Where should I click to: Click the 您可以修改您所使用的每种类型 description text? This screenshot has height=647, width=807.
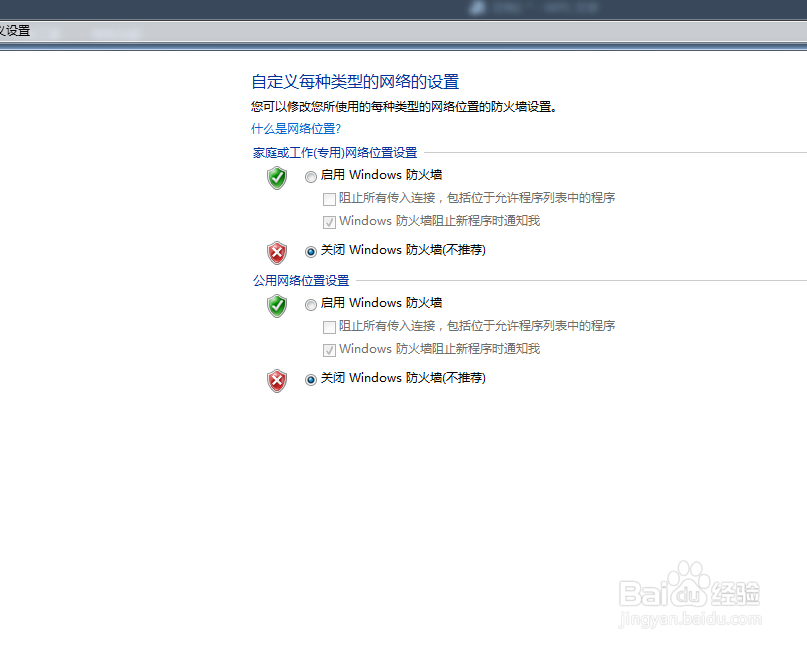404,107
